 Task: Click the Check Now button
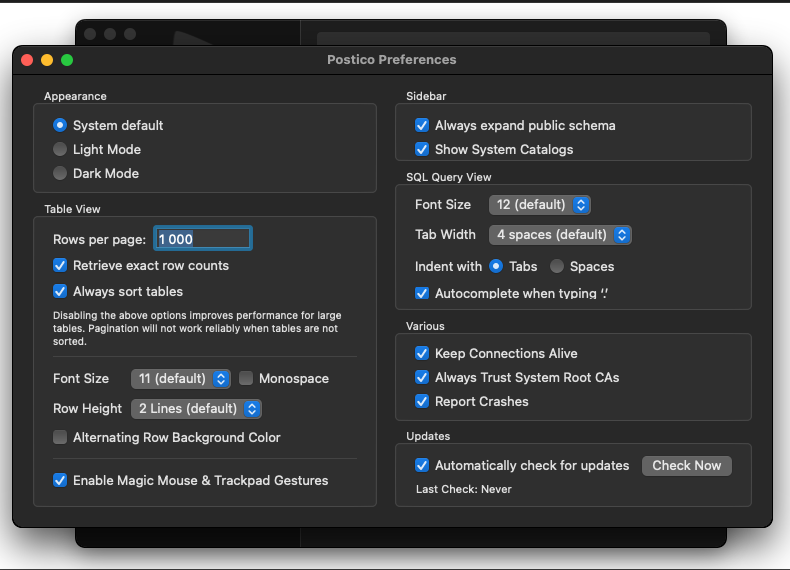(686, 465)
